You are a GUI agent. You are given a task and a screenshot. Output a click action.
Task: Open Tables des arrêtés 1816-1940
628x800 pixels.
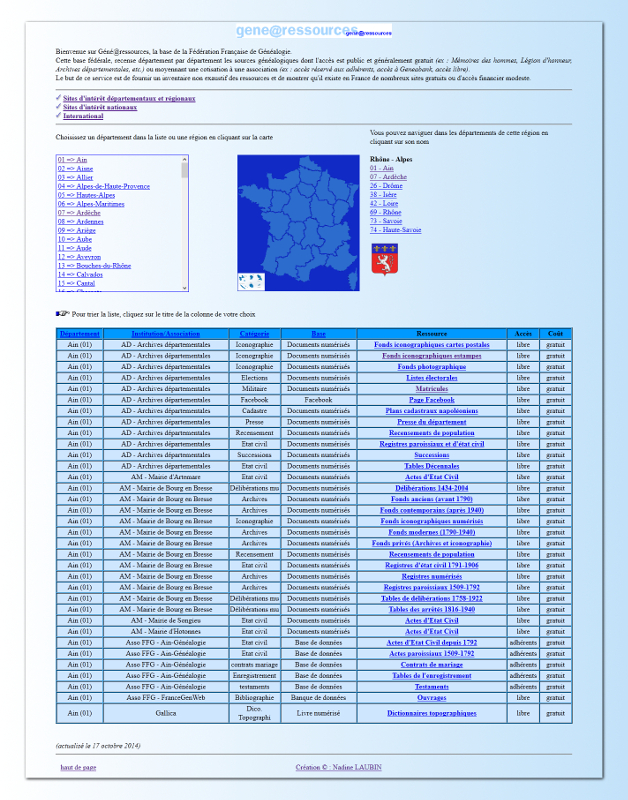click(432, 610)
